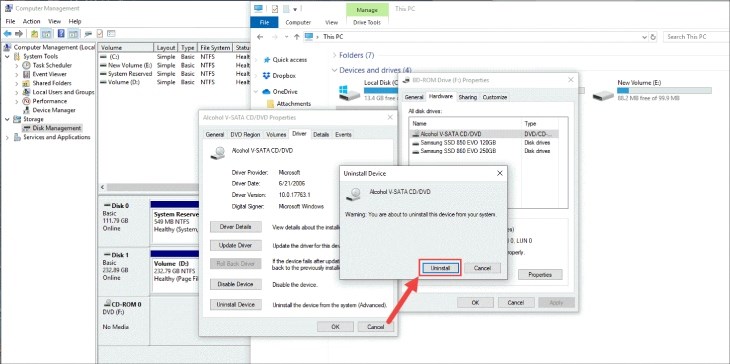730x364 pixels.
Task: Click the Task Scheduler clock icon
Action: 27,65
